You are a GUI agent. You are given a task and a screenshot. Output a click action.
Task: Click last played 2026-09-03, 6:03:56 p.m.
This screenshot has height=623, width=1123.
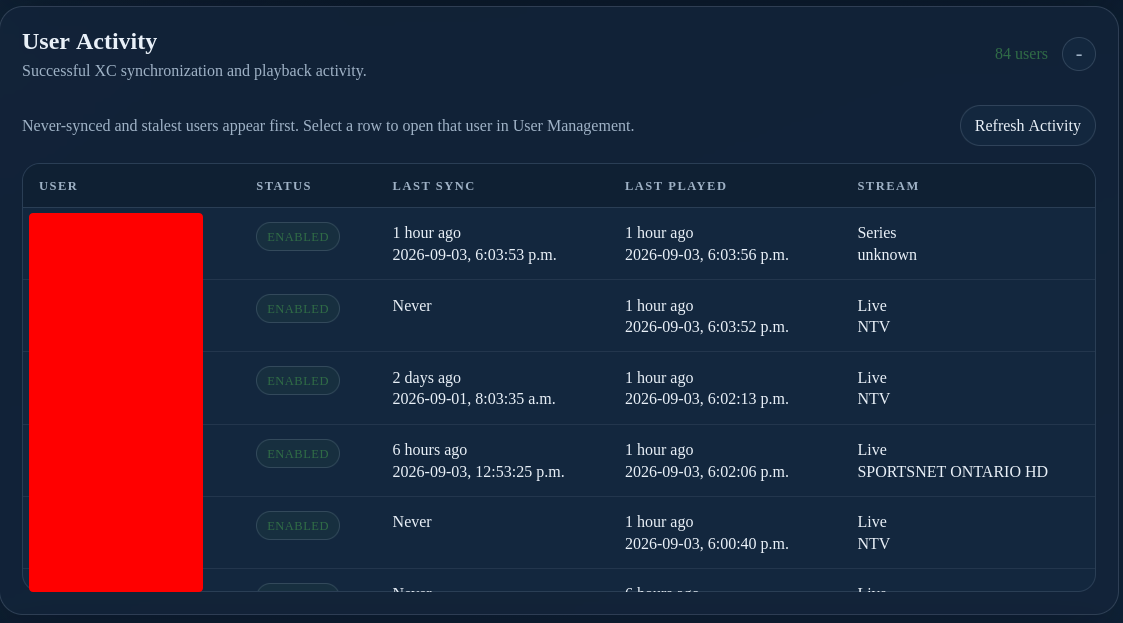(x=707, y=255)
